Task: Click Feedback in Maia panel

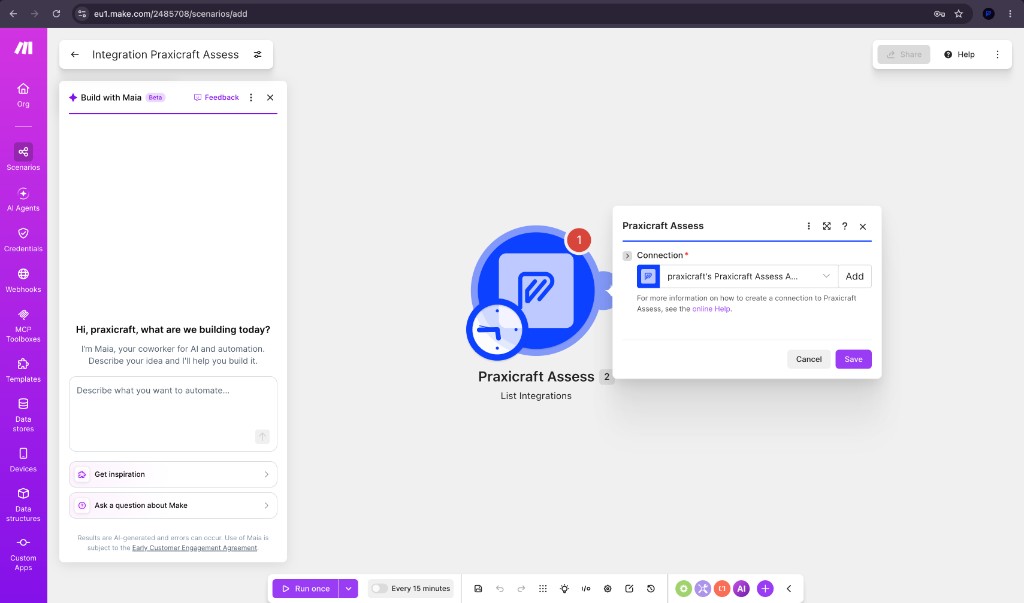Action: [x=216, y=97]
